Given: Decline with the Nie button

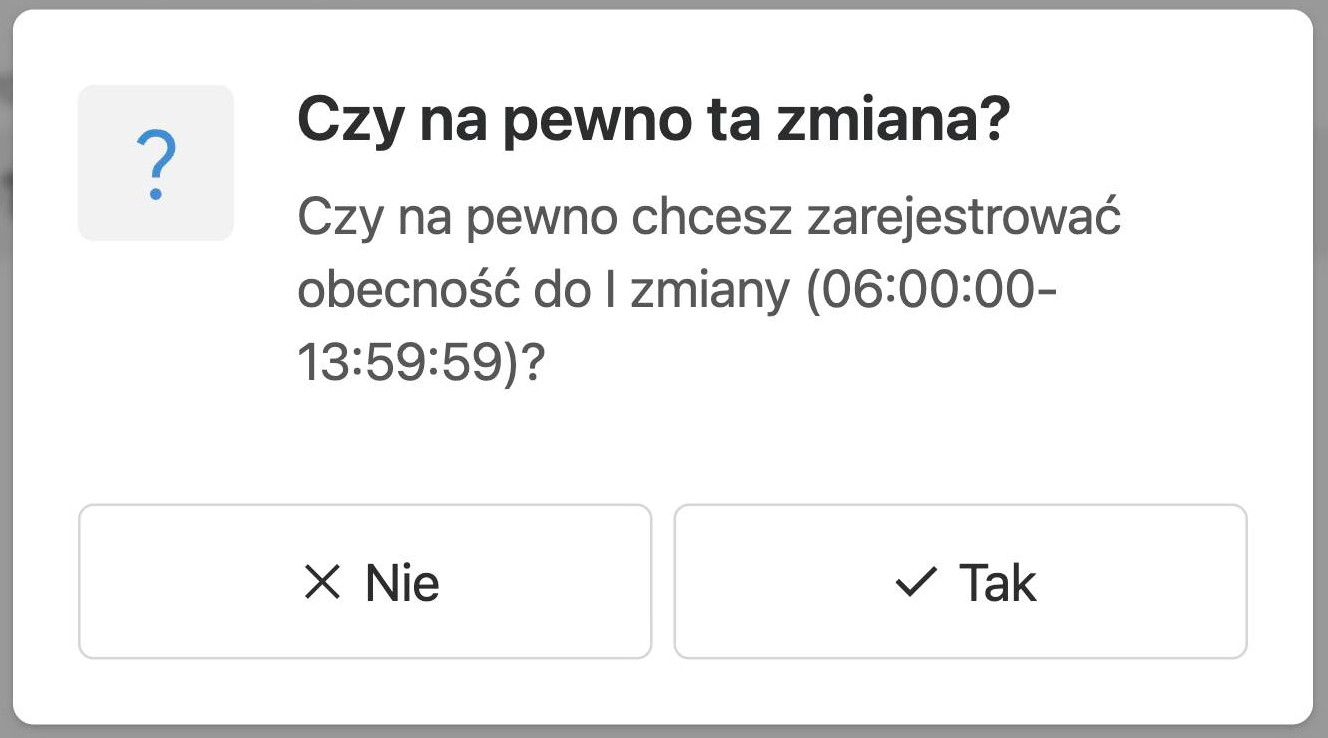Looking at the screenshot, I should tap(365, 582).
